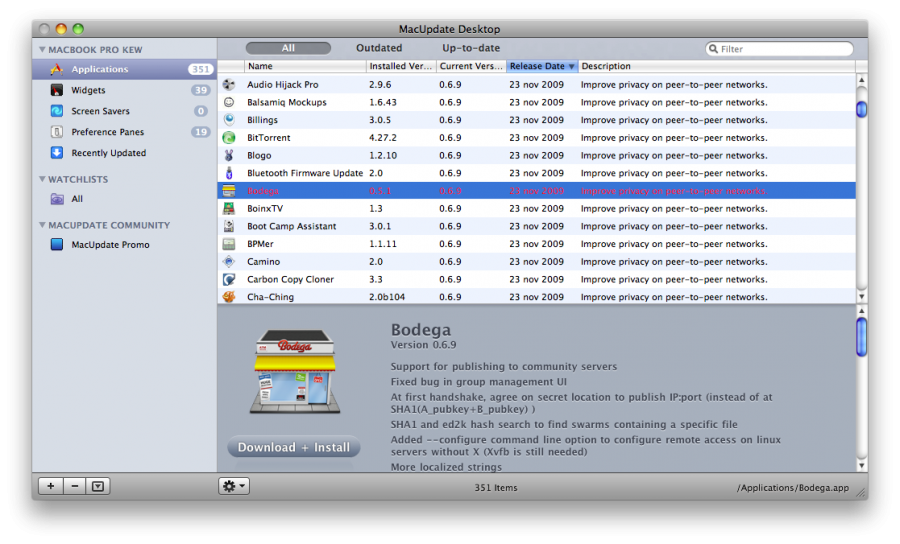Click the Screen Savers sidebar icon

[x=57, y=111]
